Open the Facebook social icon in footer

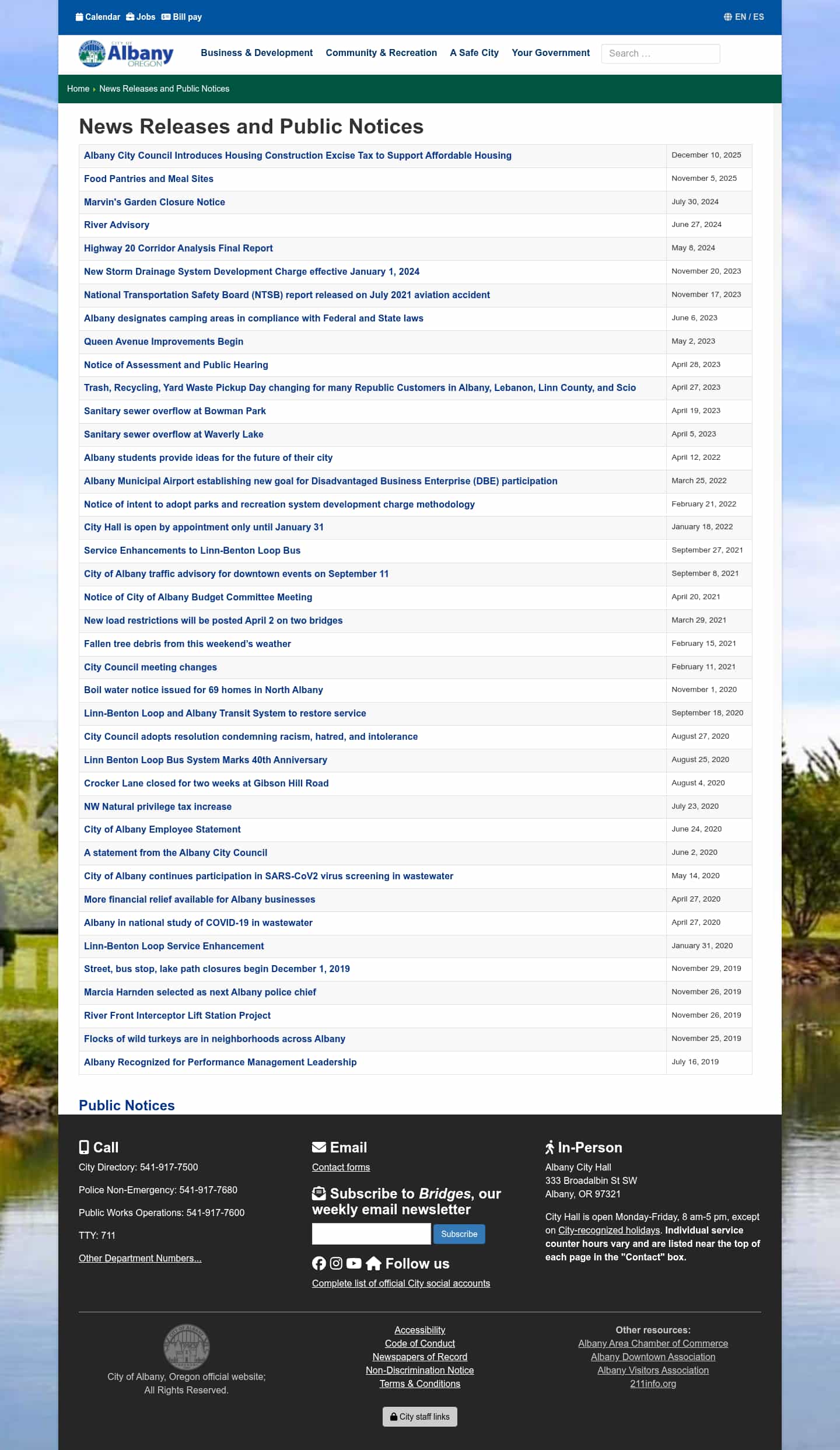click(x=318, y=1263)
